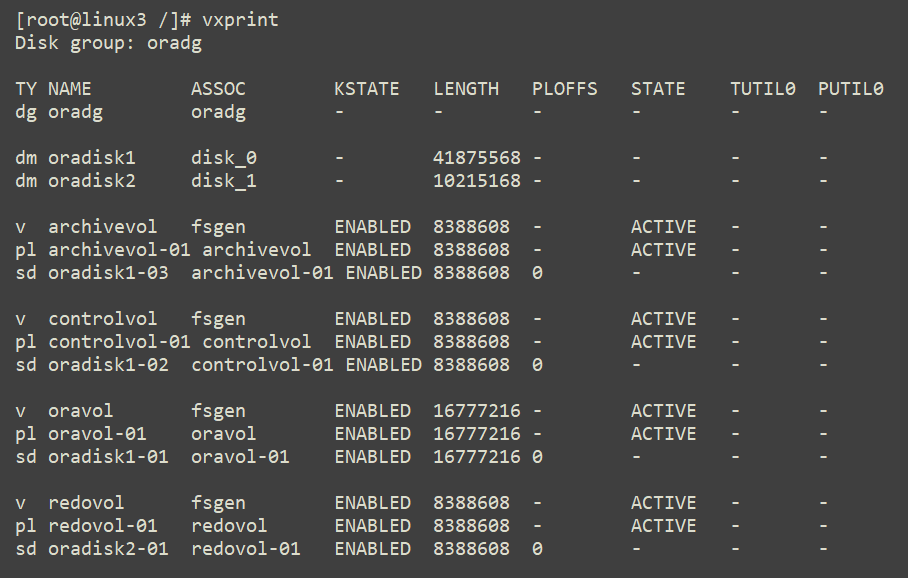Click the vxprint command text
Screen dimensions: 908x578
(240, 20)
